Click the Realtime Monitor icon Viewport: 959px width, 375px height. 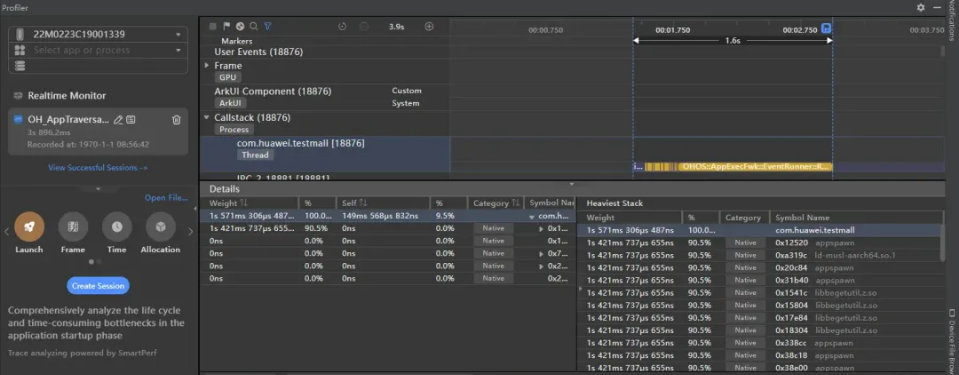pos(18,96)
